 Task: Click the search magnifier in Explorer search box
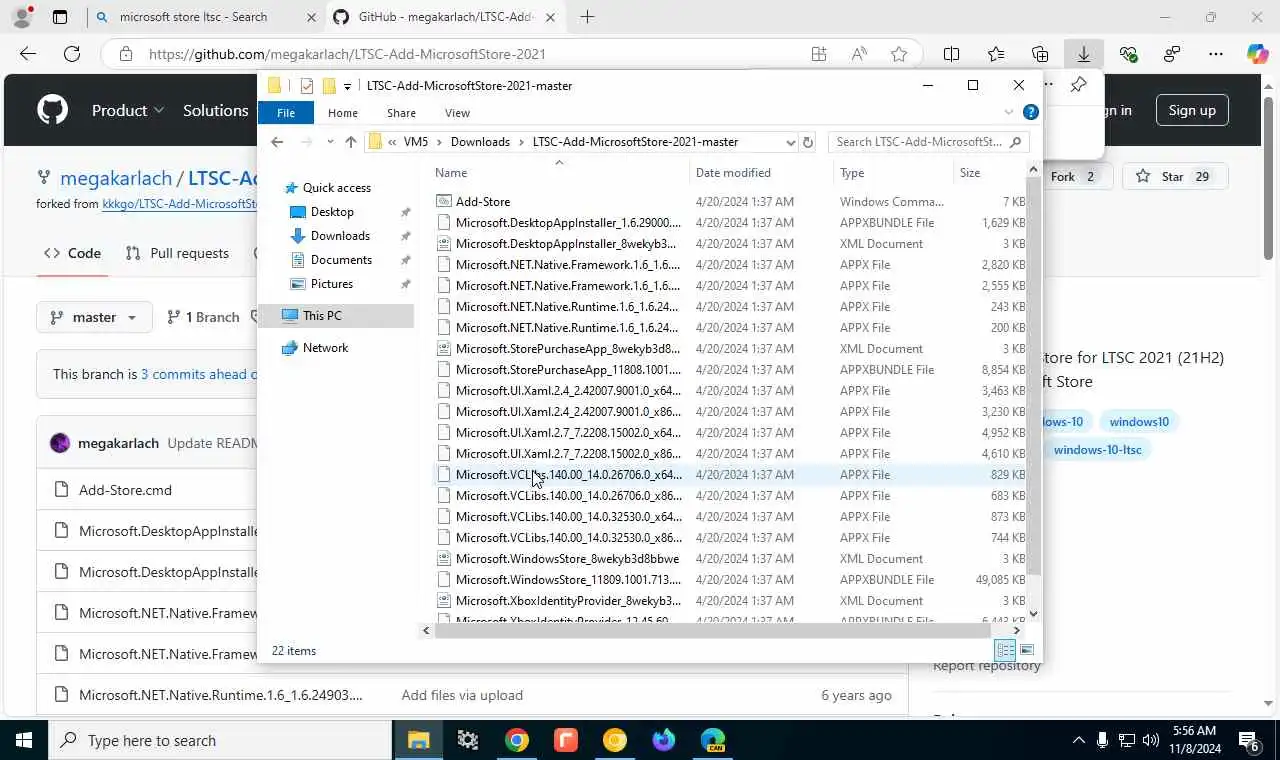(1016, 142)
